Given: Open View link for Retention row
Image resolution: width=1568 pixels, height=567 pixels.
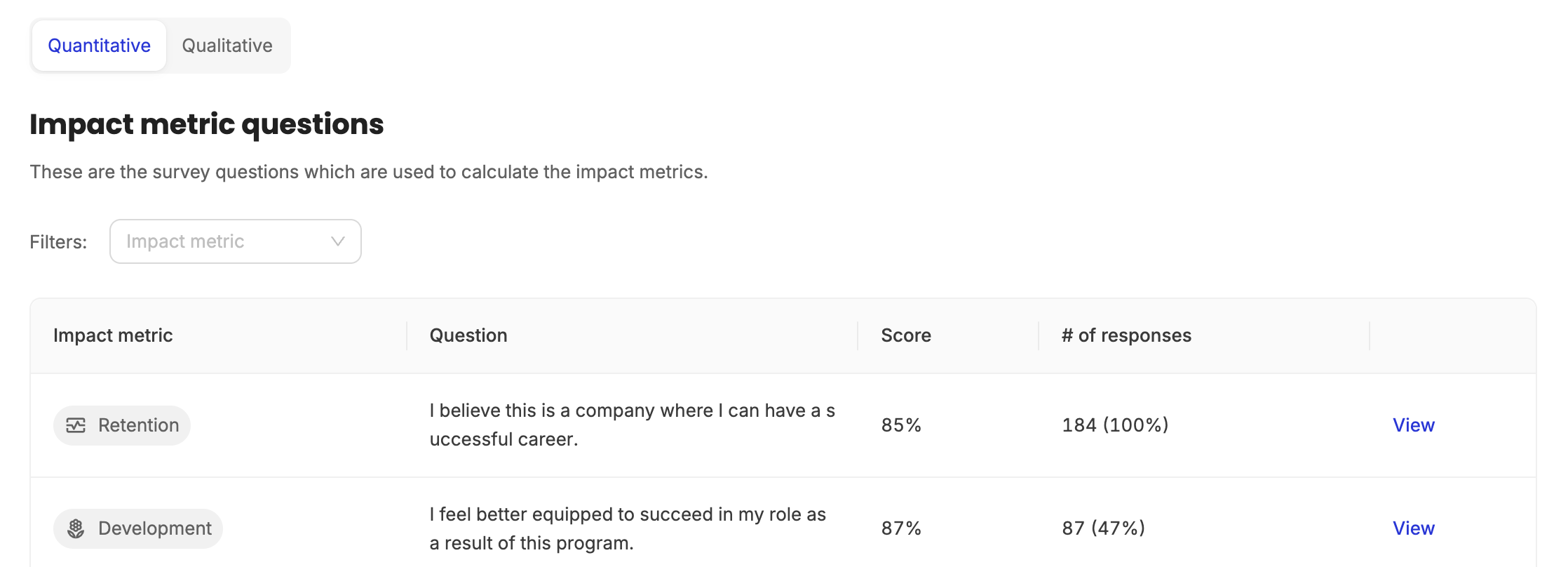Looking at the screenshot, I should coord(1414,425).
